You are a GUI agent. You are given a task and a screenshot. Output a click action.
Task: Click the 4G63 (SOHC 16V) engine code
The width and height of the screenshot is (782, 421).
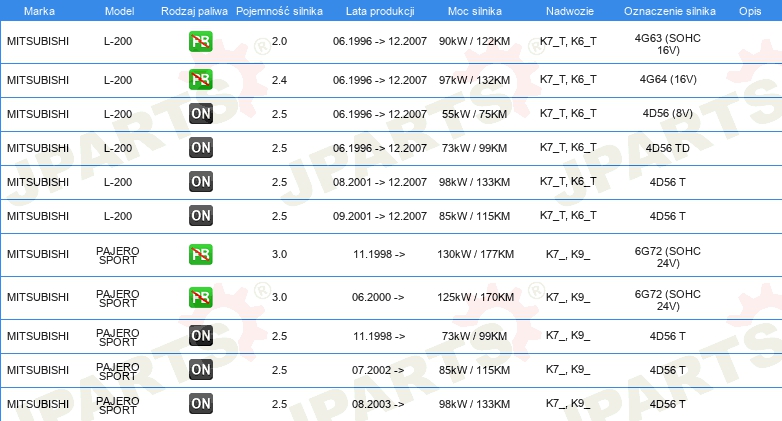[x=667, y=44]
